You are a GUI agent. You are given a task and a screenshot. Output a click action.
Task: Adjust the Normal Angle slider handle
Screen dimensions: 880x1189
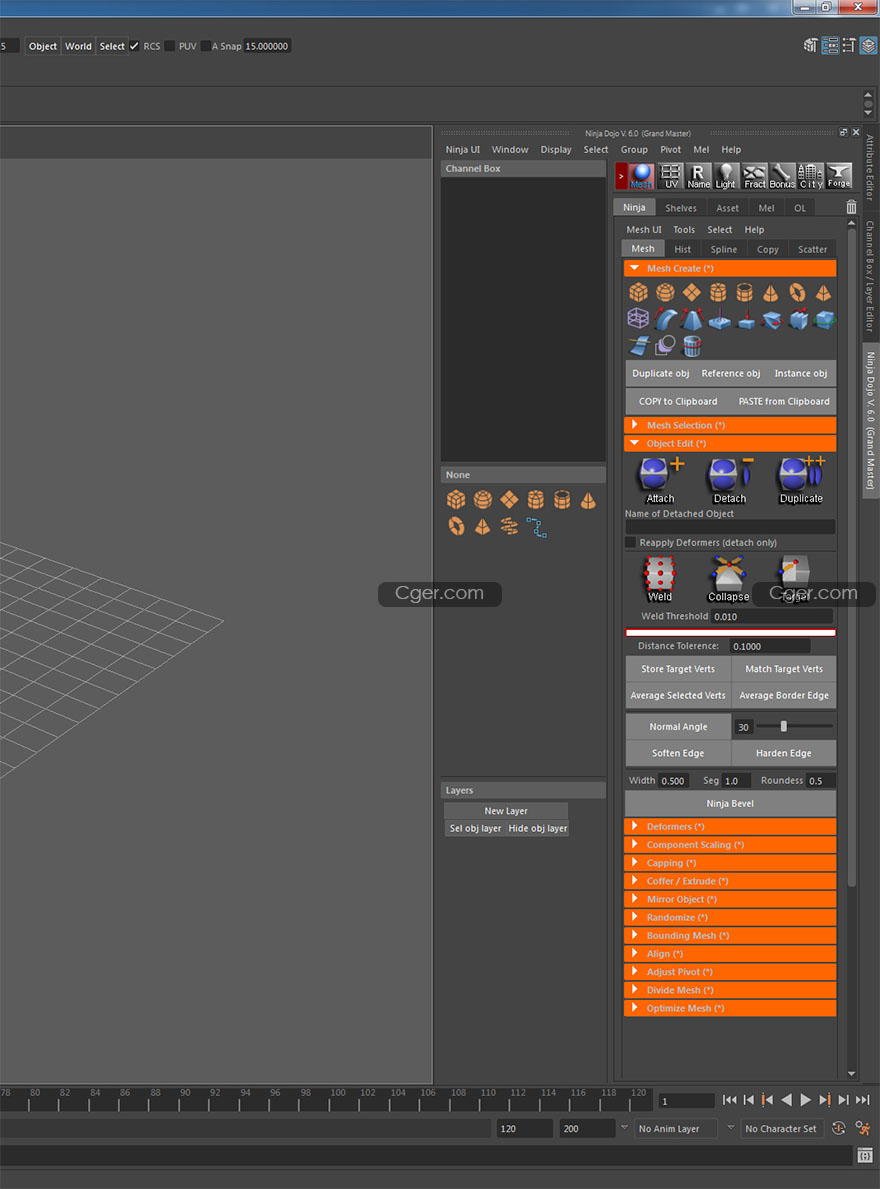tap(784, 726)
